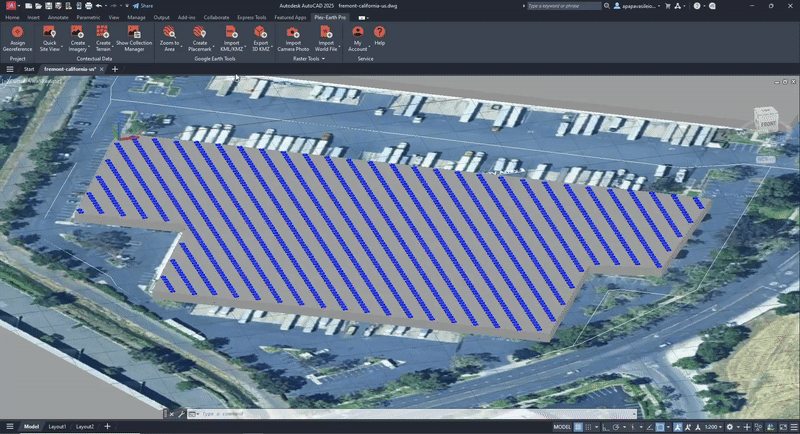Click the Save icon in quick access

click(x=48, y=6)
